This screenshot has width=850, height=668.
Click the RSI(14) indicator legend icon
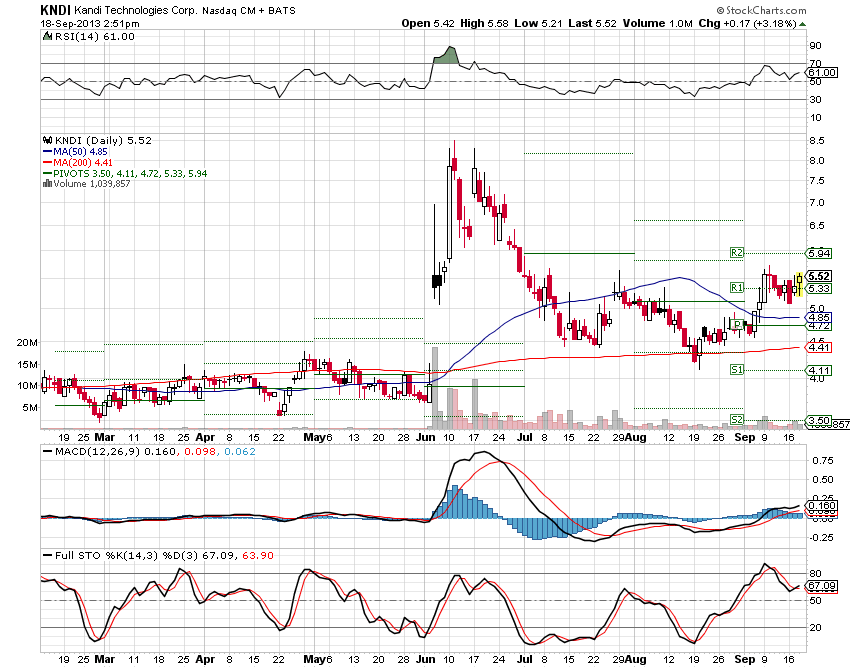pyautogui.click(x=48, y=36)
